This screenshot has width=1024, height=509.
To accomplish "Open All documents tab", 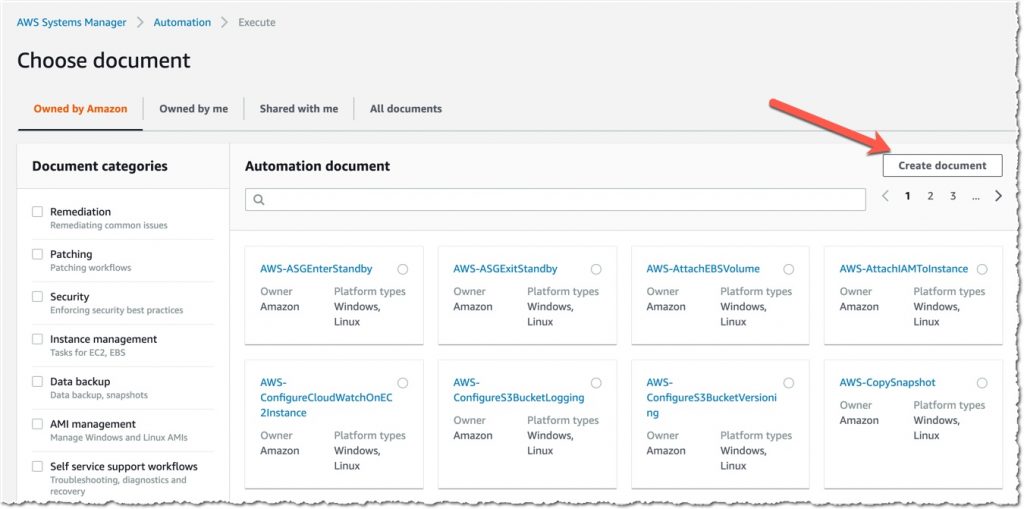I will [x=406, y=109].
